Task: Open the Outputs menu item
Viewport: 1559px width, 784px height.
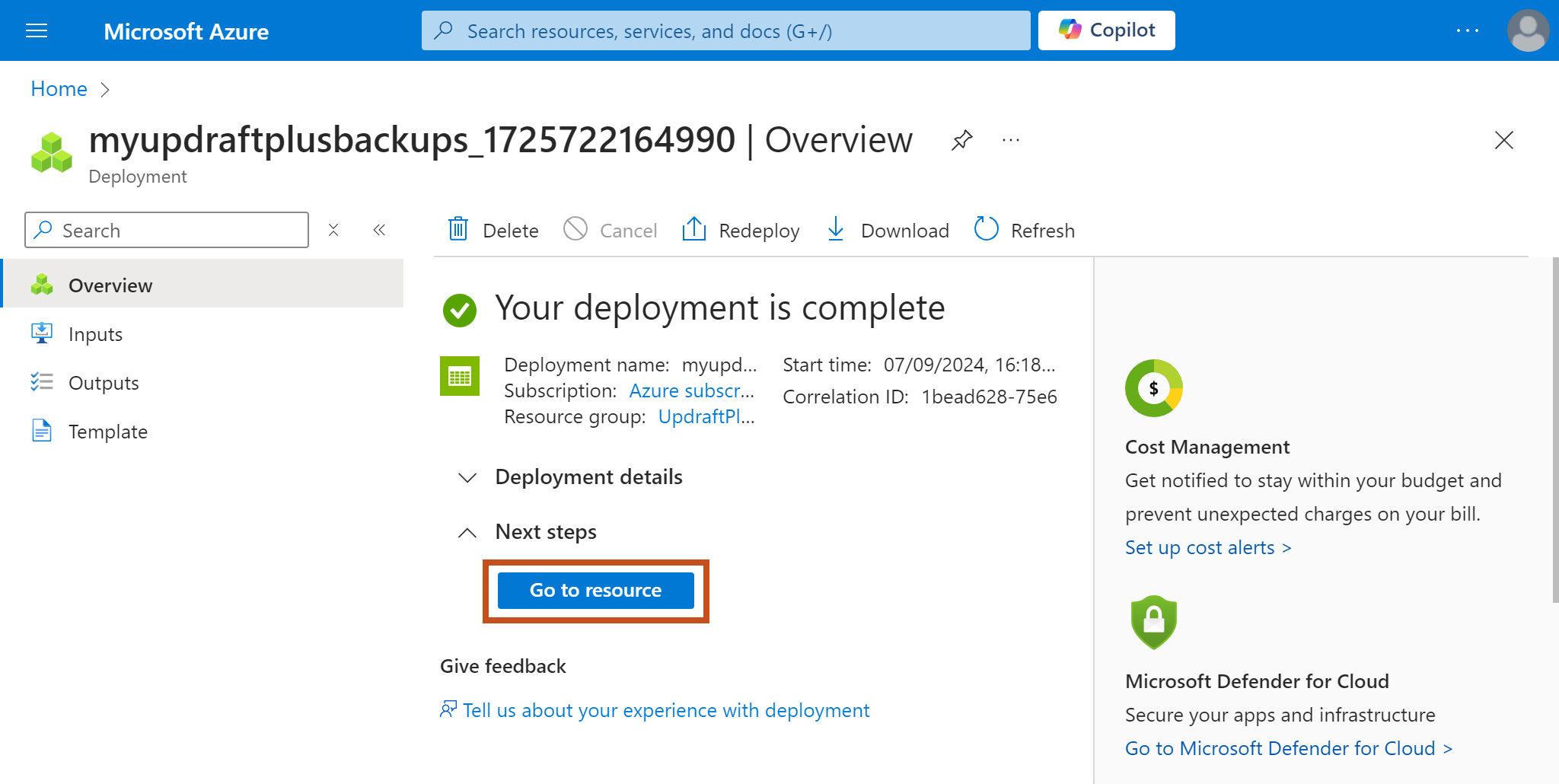Action: tap(104, 383)
